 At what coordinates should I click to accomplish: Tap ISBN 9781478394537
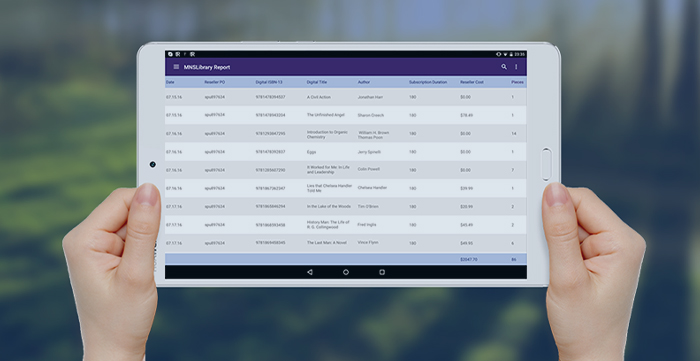coord(271,97)
